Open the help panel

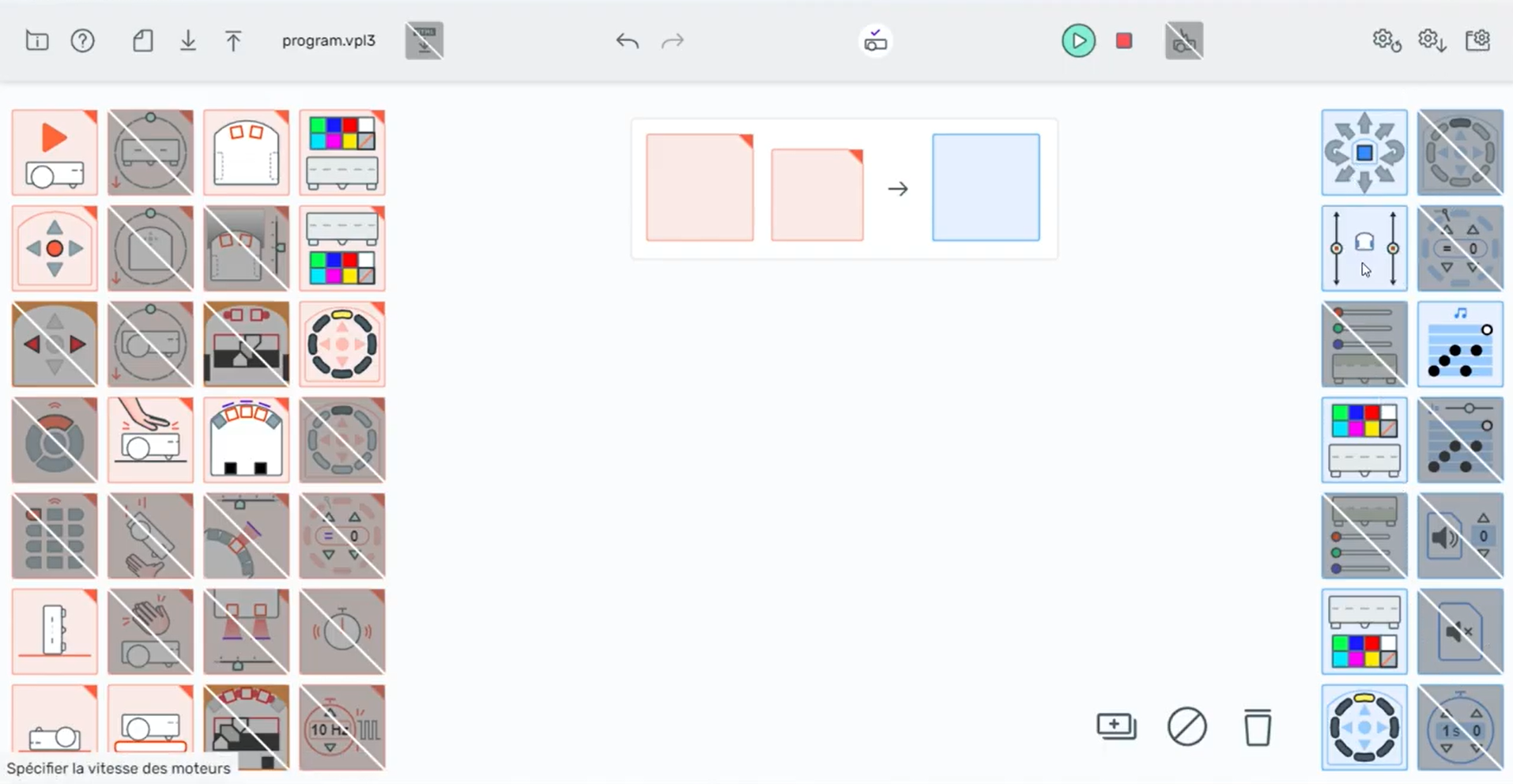tap(82, 40)
